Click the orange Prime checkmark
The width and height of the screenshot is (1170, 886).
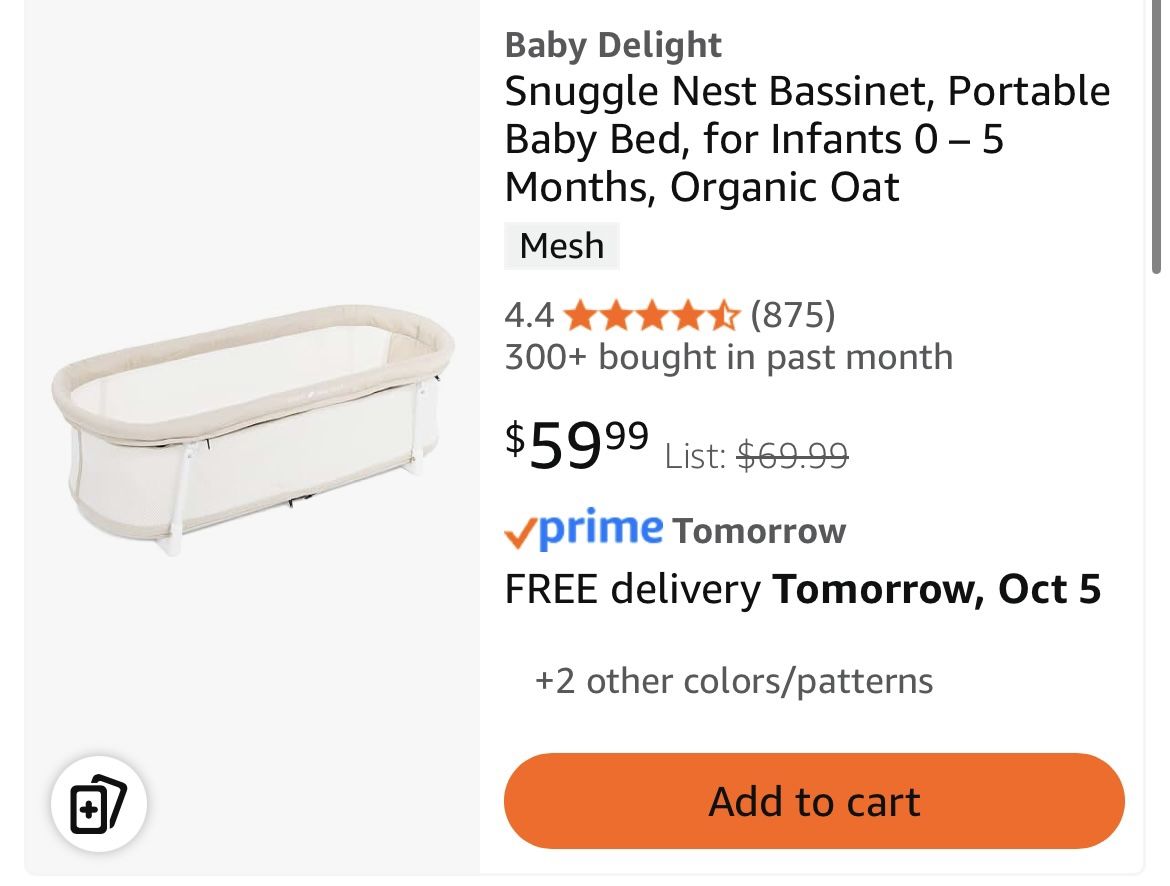[x=520, y=534]
